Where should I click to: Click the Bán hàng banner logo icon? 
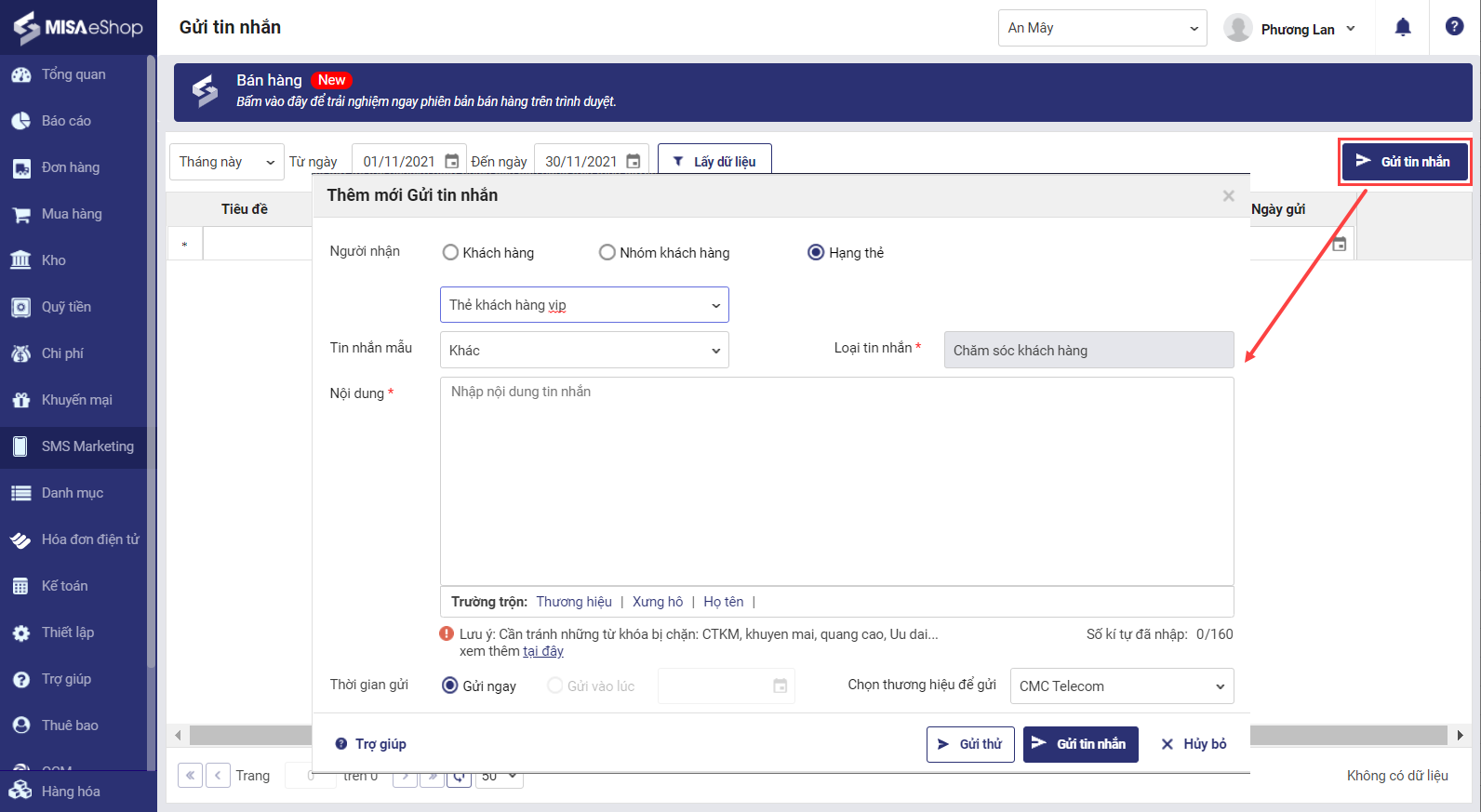click(205, 90)
